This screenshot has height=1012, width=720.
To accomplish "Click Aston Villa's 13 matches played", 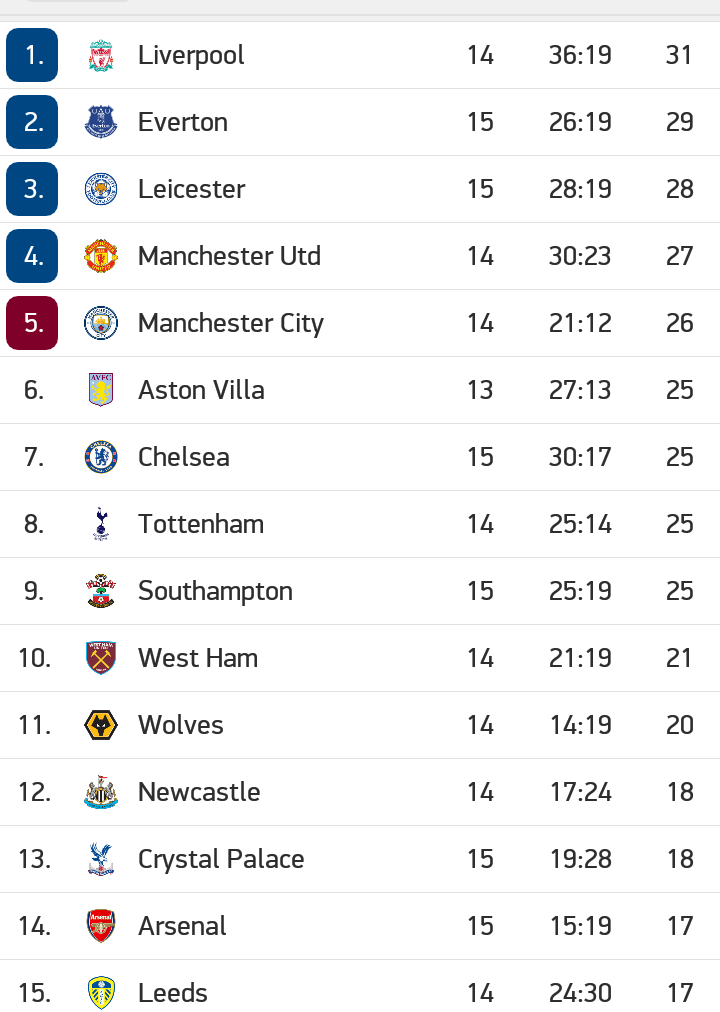I will pyautogui.click(x=480, y=390).
